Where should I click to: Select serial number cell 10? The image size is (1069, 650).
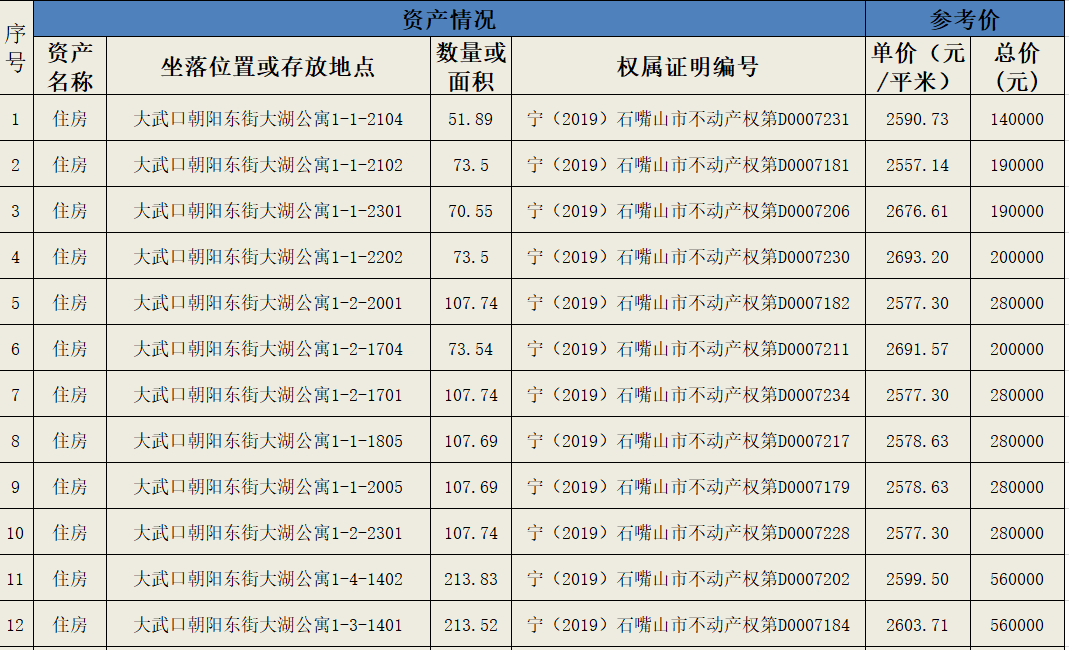pyautogui.click(x=16, y=533)
